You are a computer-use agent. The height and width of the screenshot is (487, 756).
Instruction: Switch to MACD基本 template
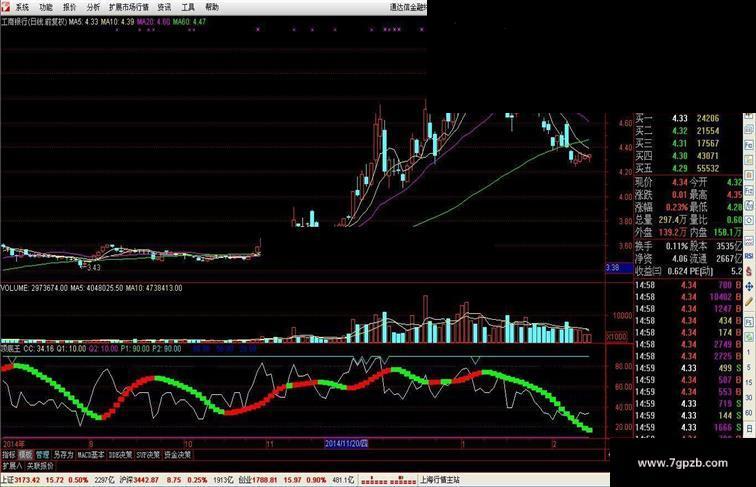pos(91,454)
